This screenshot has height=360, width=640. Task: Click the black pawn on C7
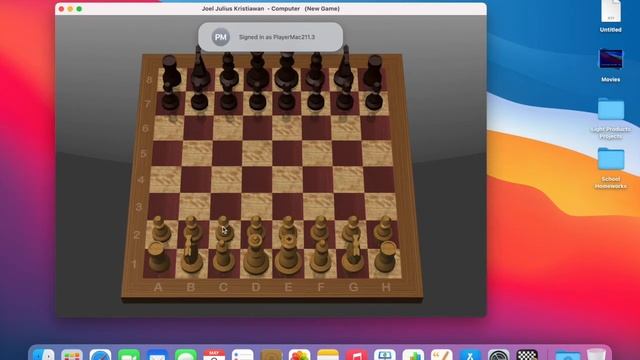[228, 97]
